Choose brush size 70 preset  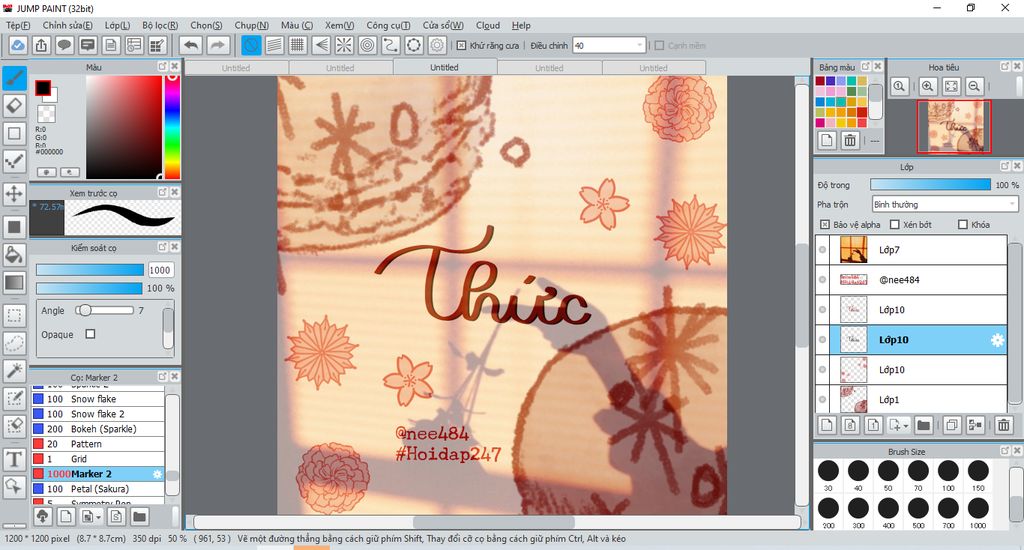pos(918,474)
